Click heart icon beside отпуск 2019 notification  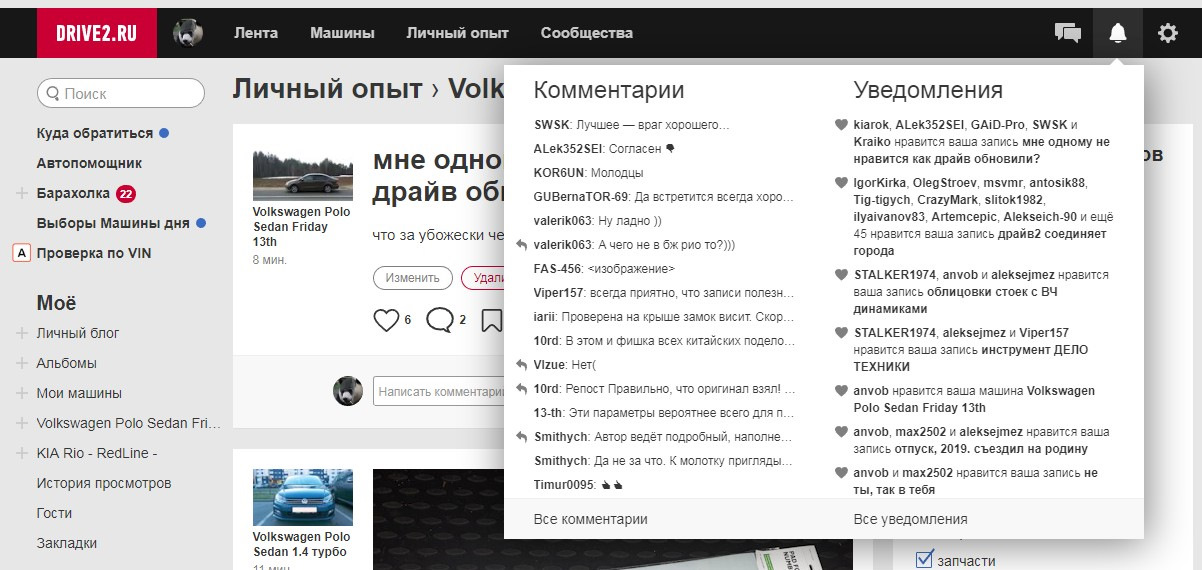pos(841,432)
